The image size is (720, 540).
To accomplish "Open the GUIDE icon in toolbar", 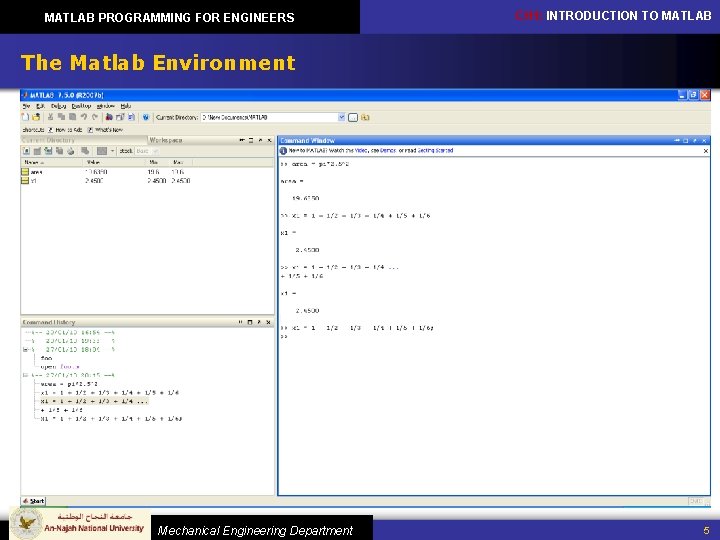I will coord(120,118).
